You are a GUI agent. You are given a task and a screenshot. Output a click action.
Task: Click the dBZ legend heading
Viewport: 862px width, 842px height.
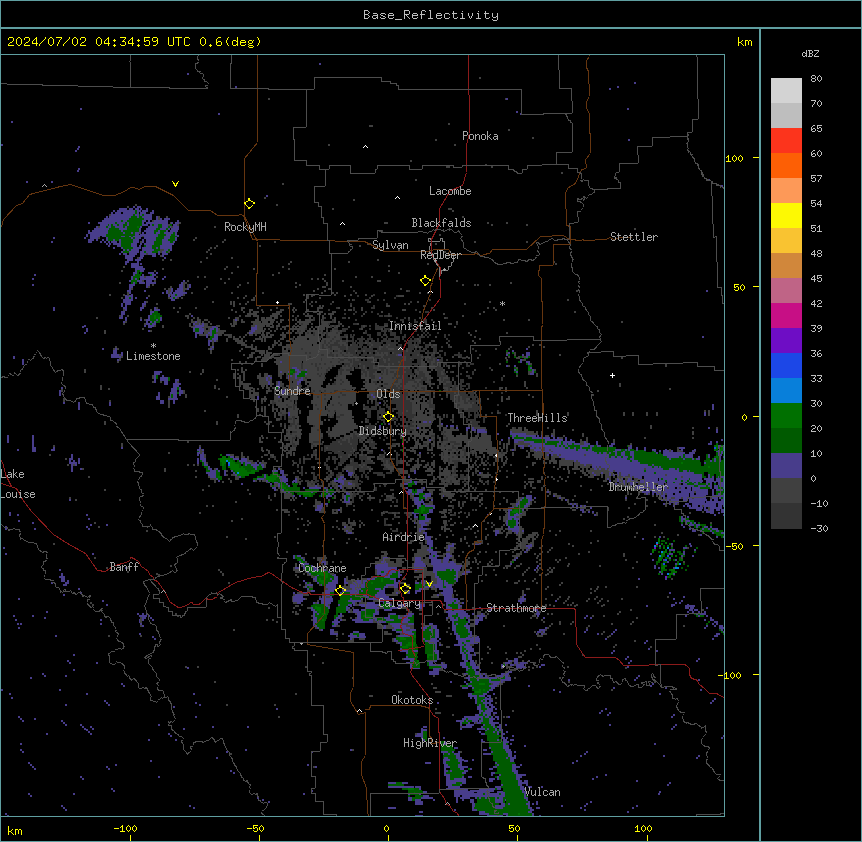click(810, 53)
